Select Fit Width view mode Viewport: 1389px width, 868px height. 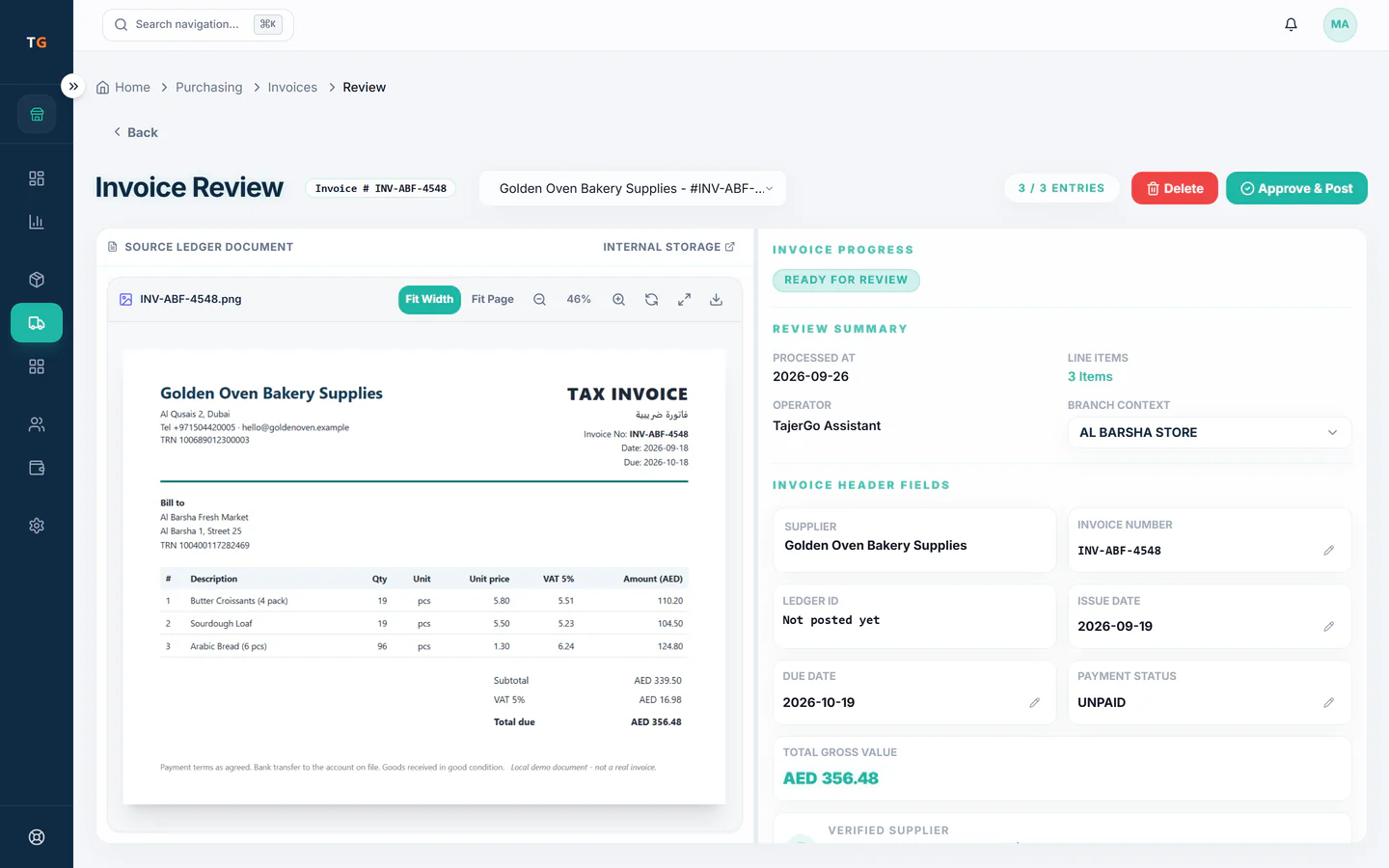429,300
